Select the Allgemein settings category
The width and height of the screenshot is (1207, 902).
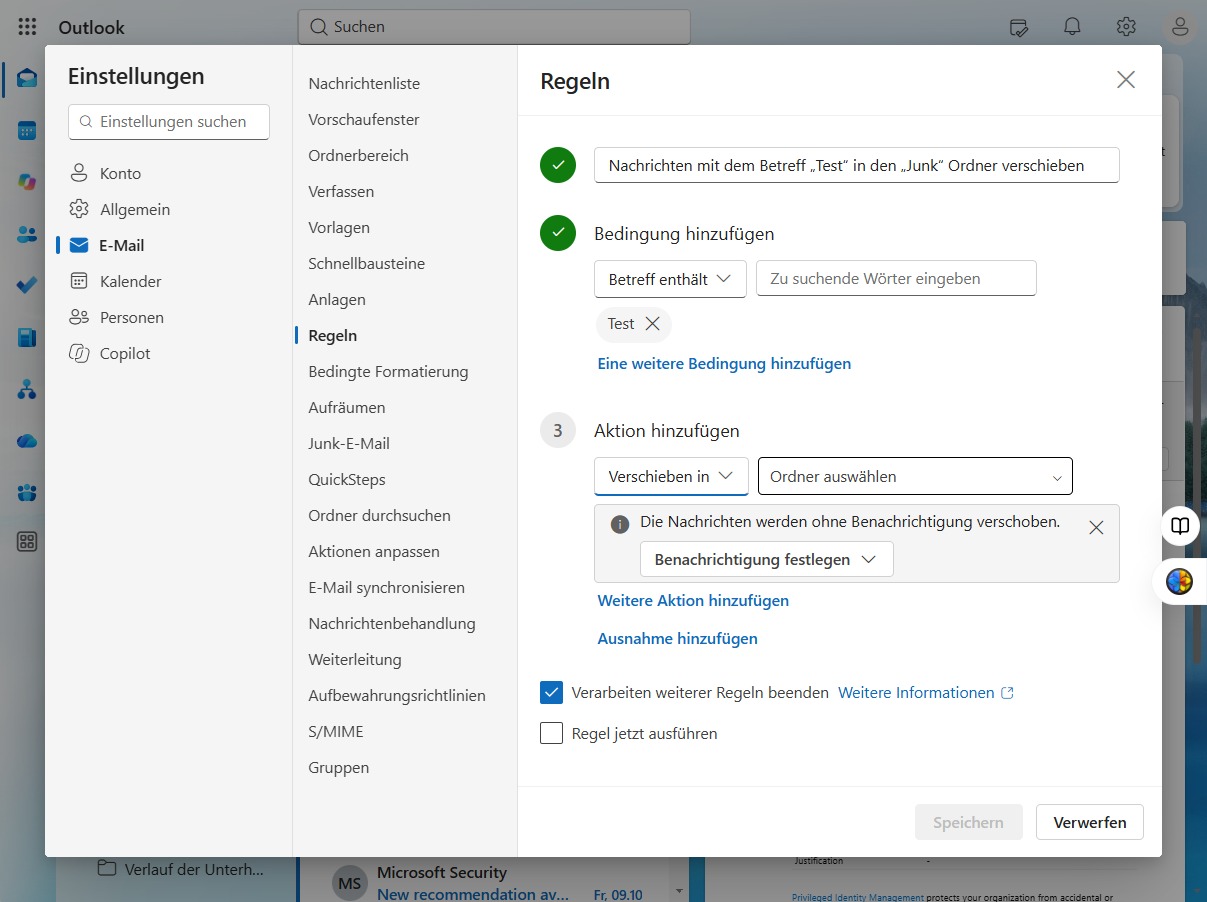(x=135, y=209)
